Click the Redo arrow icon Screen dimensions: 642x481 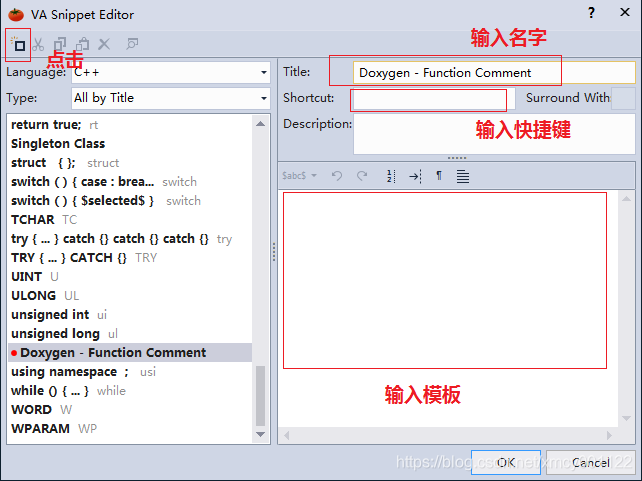coord(362,176)
